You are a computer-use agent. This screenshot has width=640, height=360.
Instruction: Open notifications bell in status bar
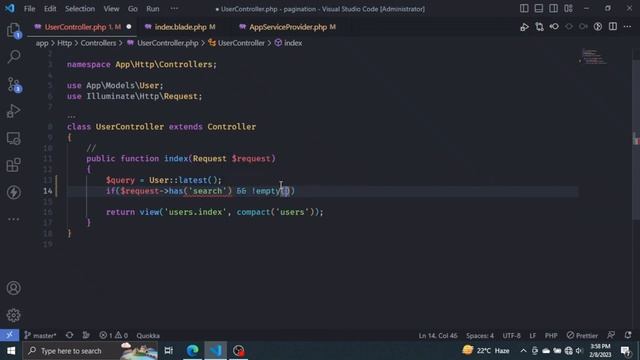coord(628,335)
